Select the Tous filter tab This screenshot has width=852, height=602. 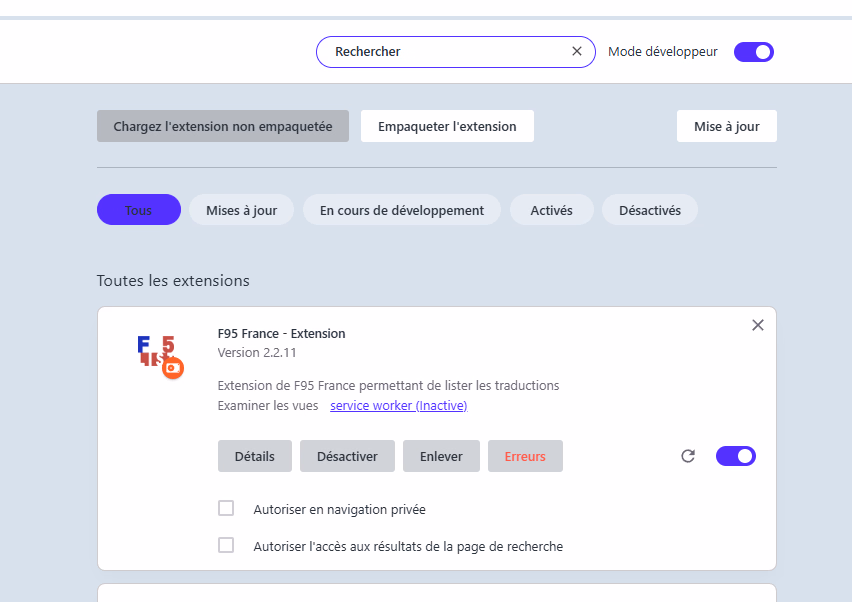139,210
